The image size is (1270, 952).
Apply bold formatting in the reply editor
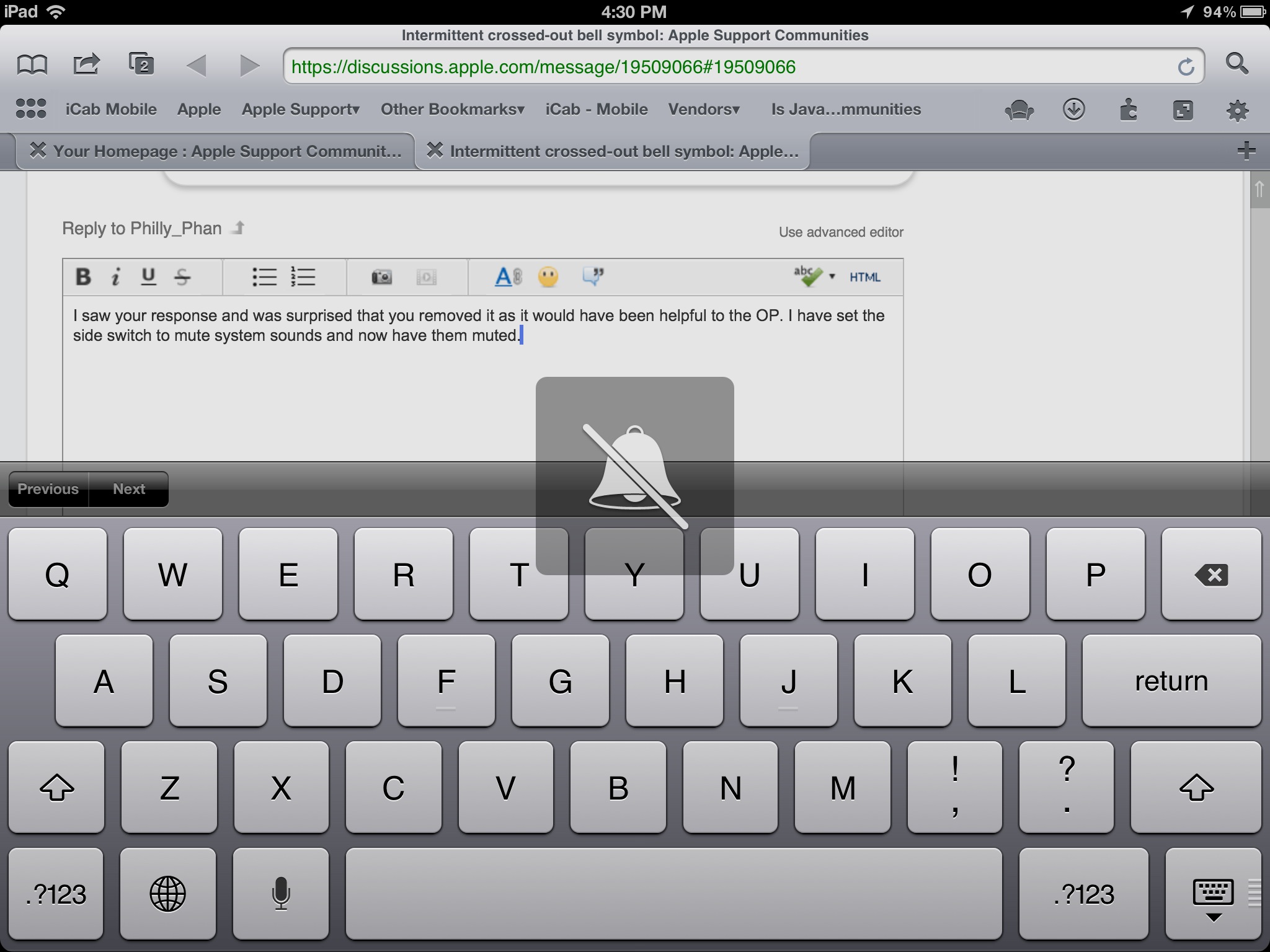point(83,277)
